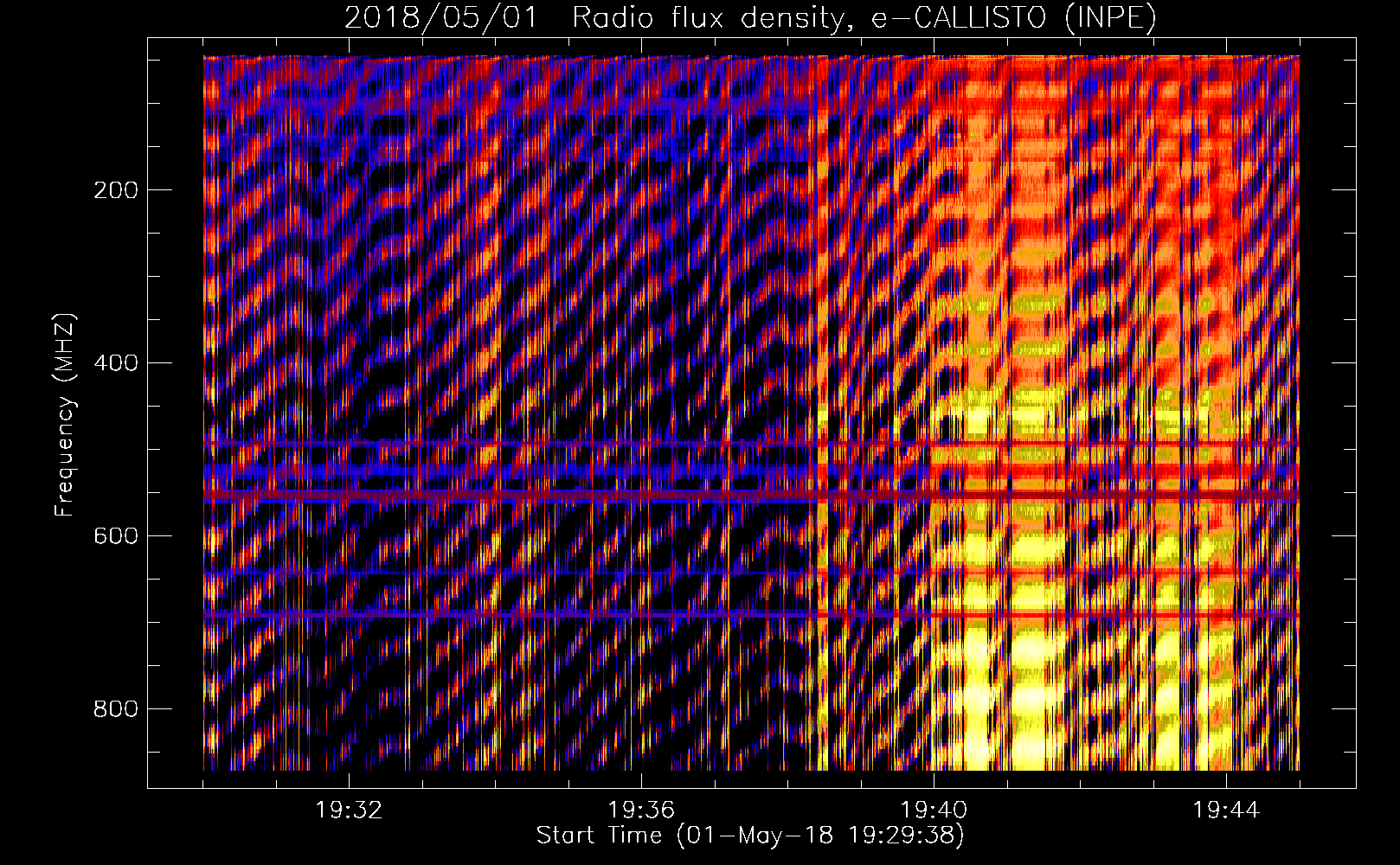Screen dimensions: 1400x865
Task: Click the 19:44 time tick label
Action: (1226, 811)
